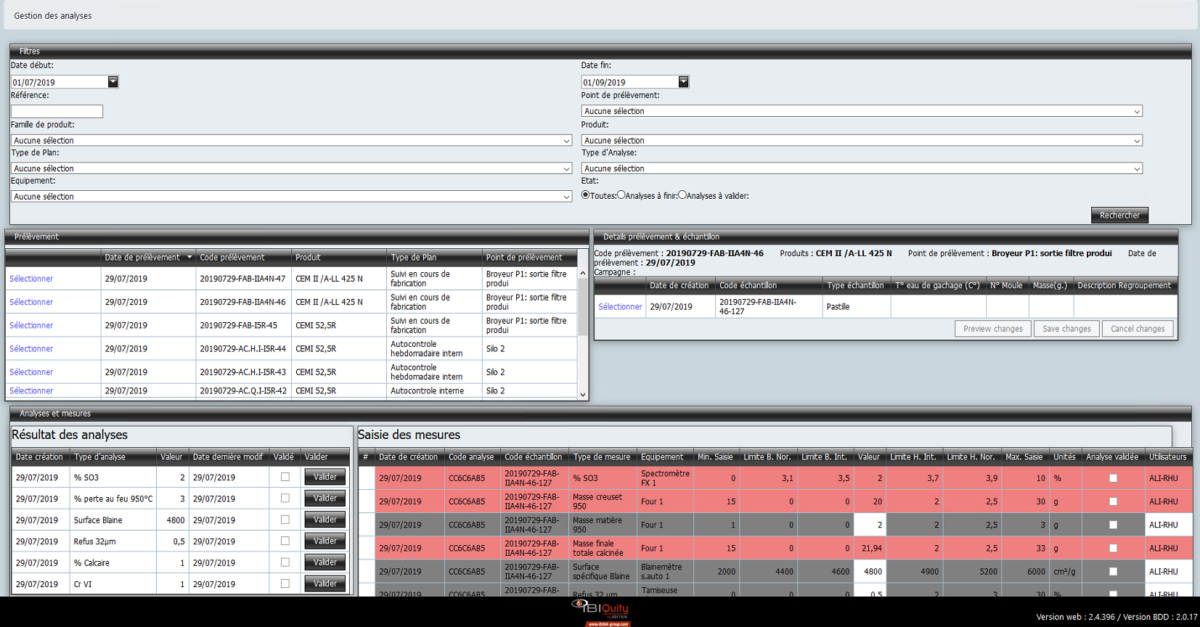Select the Analyses à finir radio option
This screenshot has width=1200, height=627.
[622, 196]
